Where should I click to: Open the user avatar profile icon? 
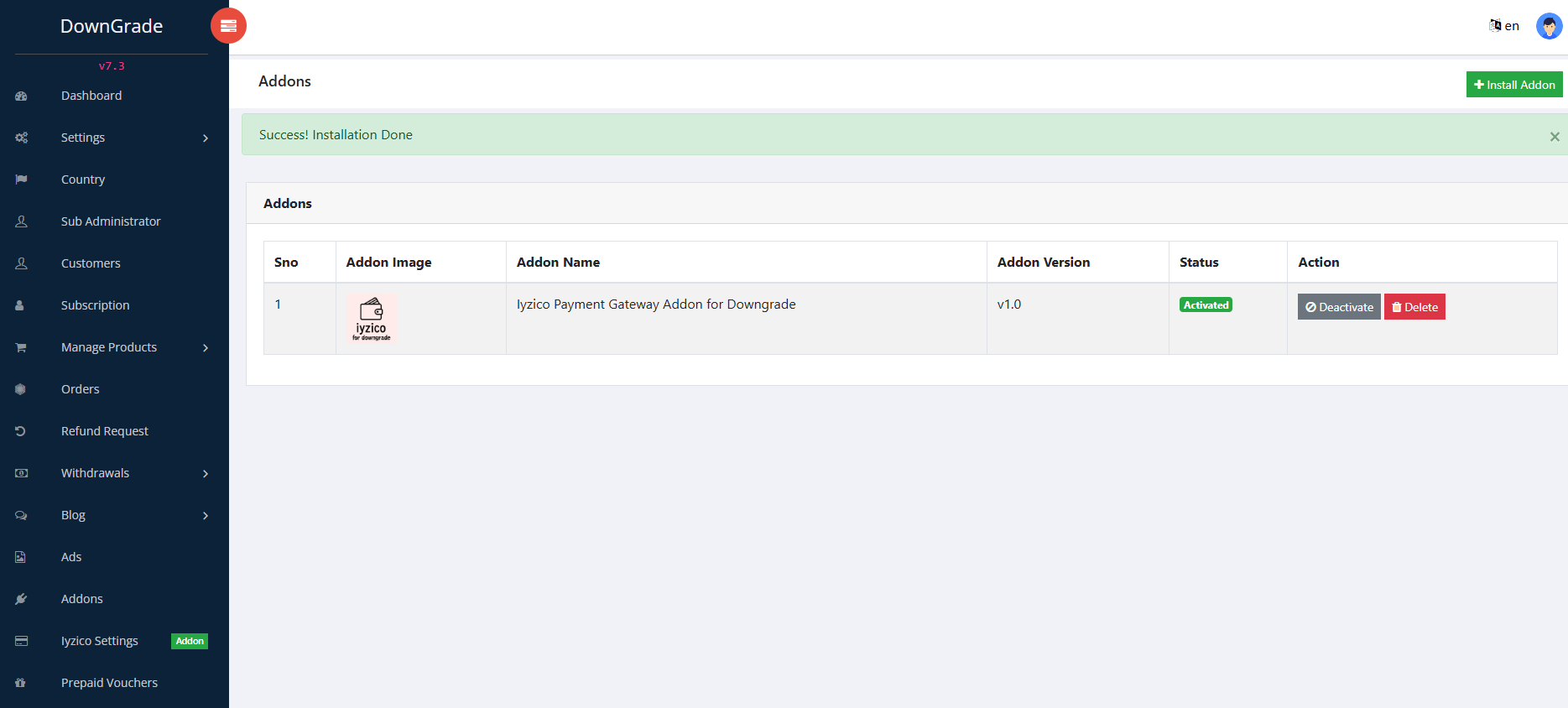[x=1549, y=26]
